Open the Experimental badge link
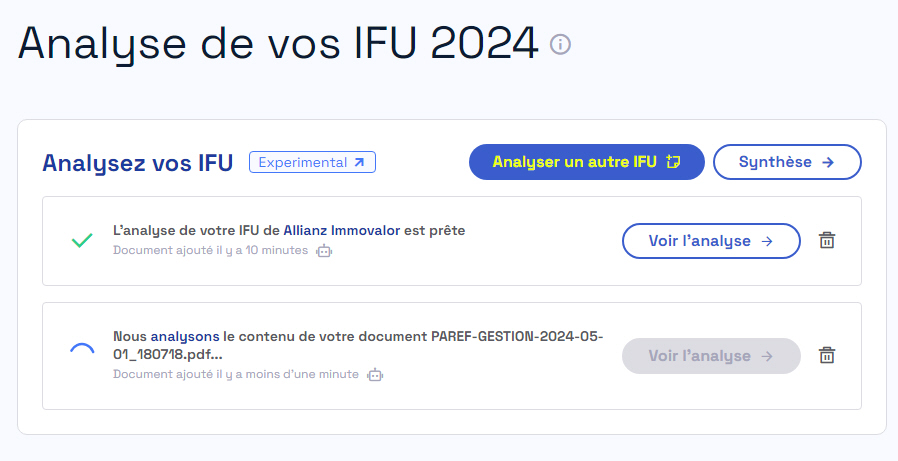This screenshot has height=461, width=898. coord(312,162)
